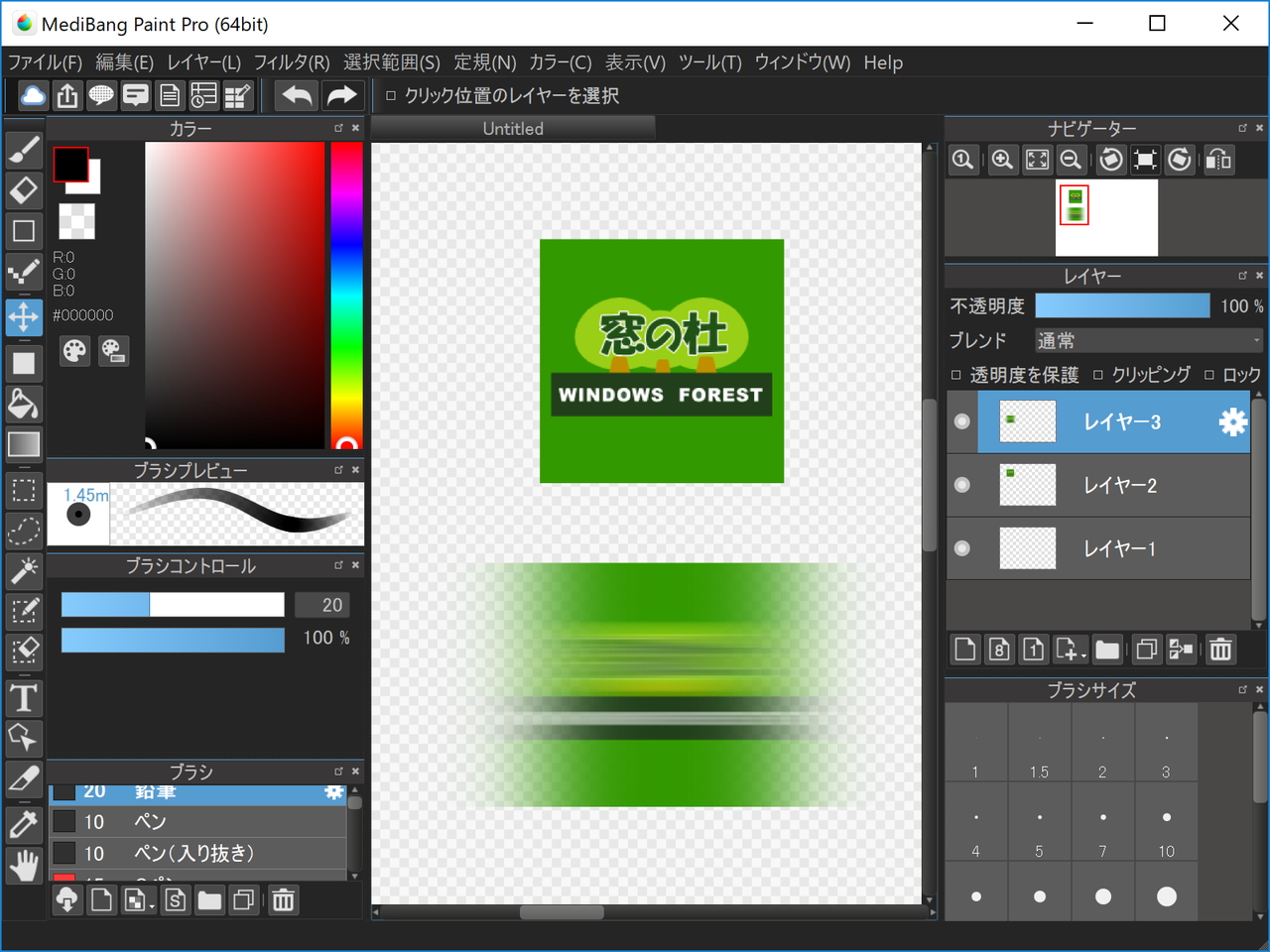
Task: Open the ファイル(F) menu
Action: tap(44, 61)
